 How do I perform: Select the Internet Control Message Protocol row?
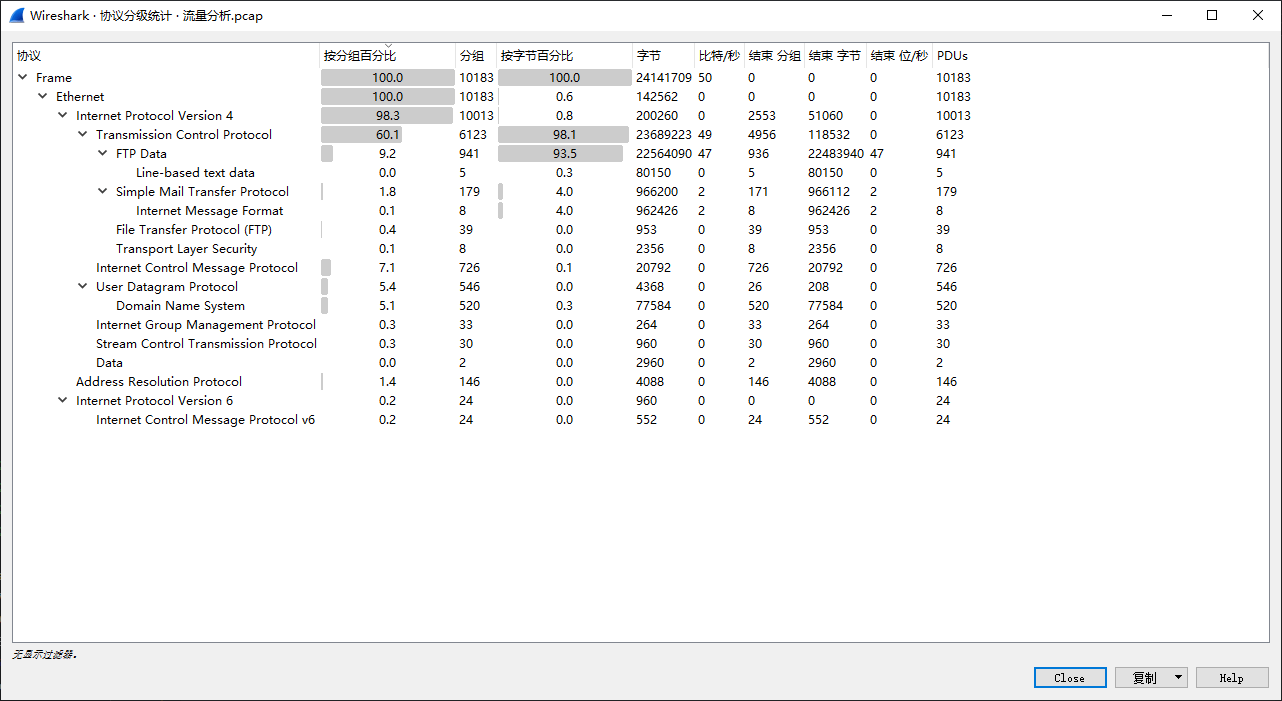[x=640, y=267]
